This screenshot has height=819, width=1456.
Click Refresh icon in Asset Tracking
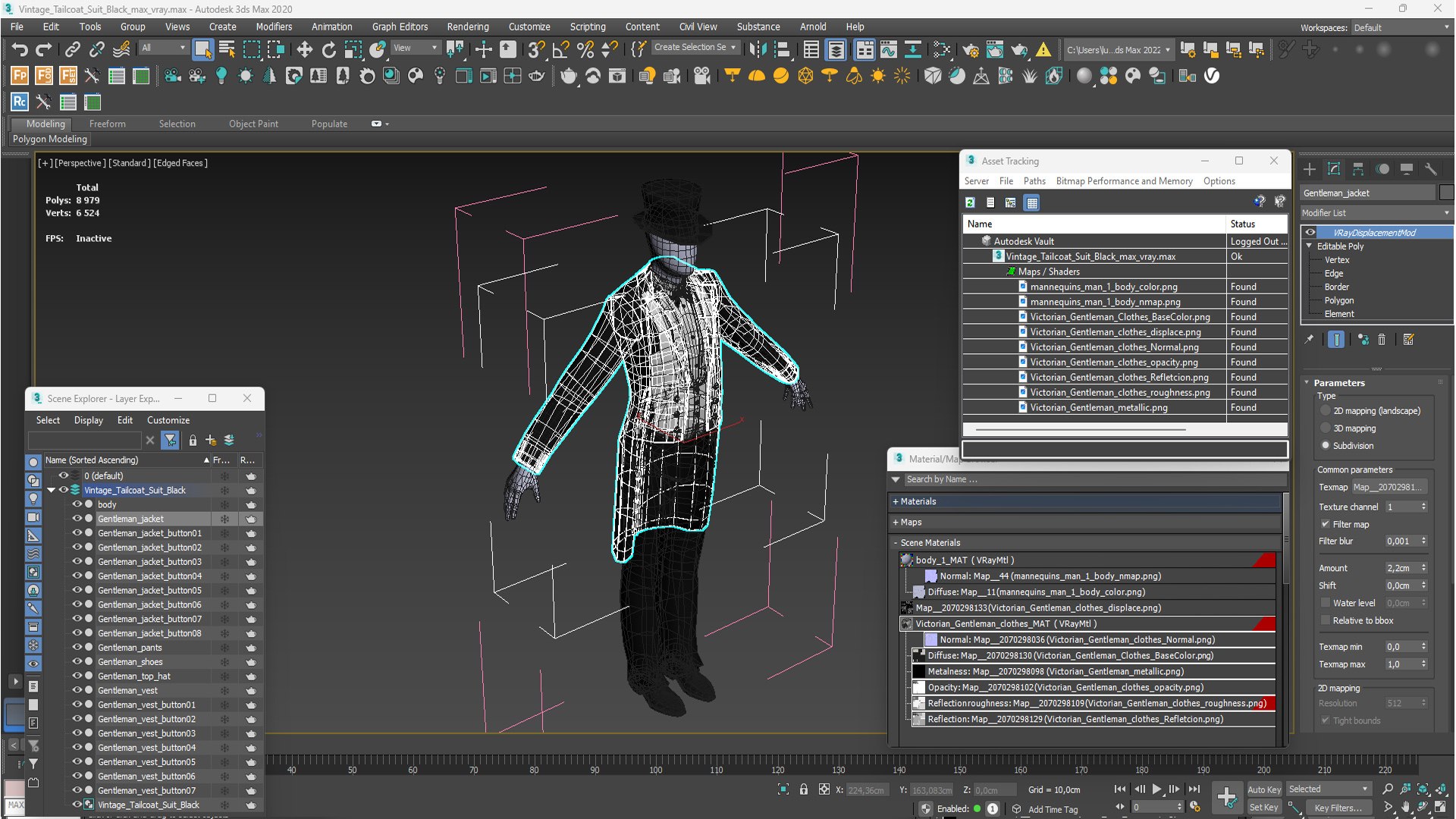tap(970, 202)
